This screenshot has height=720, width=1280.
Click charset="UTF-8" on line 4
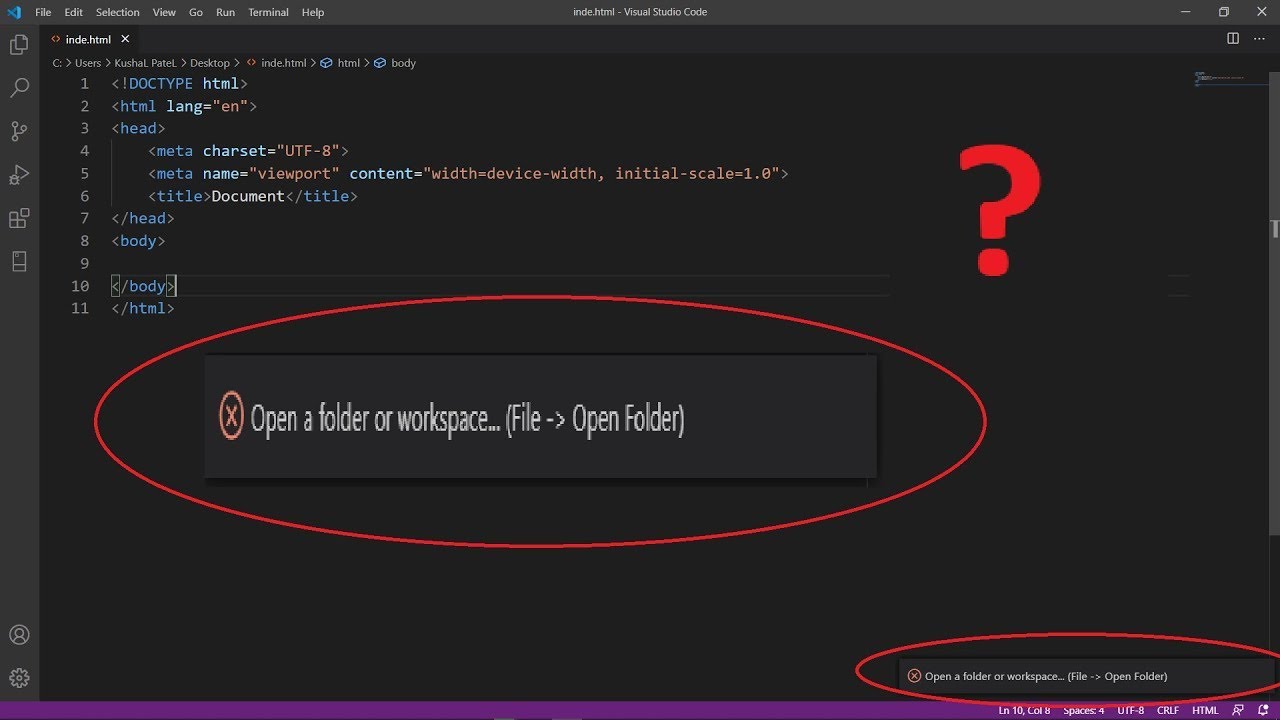click(x=271, y=151)
